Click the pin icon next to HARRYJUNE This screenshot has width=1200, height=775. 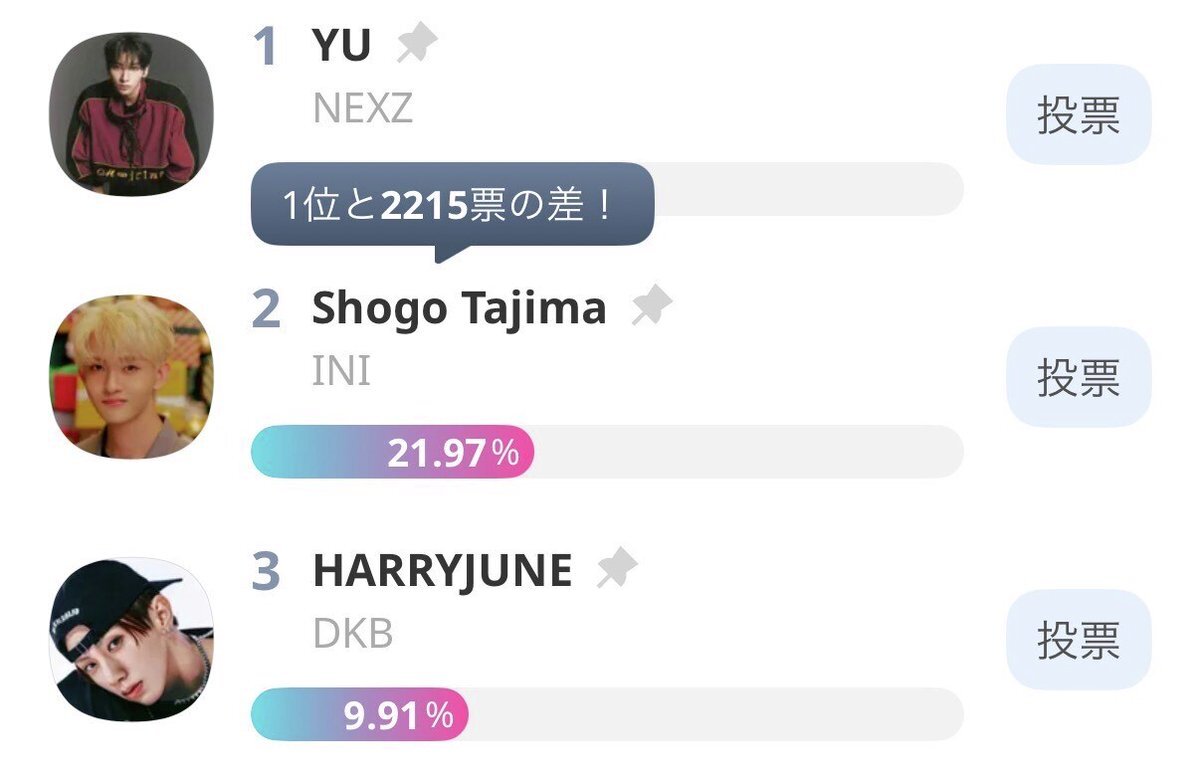coord(617,571)
